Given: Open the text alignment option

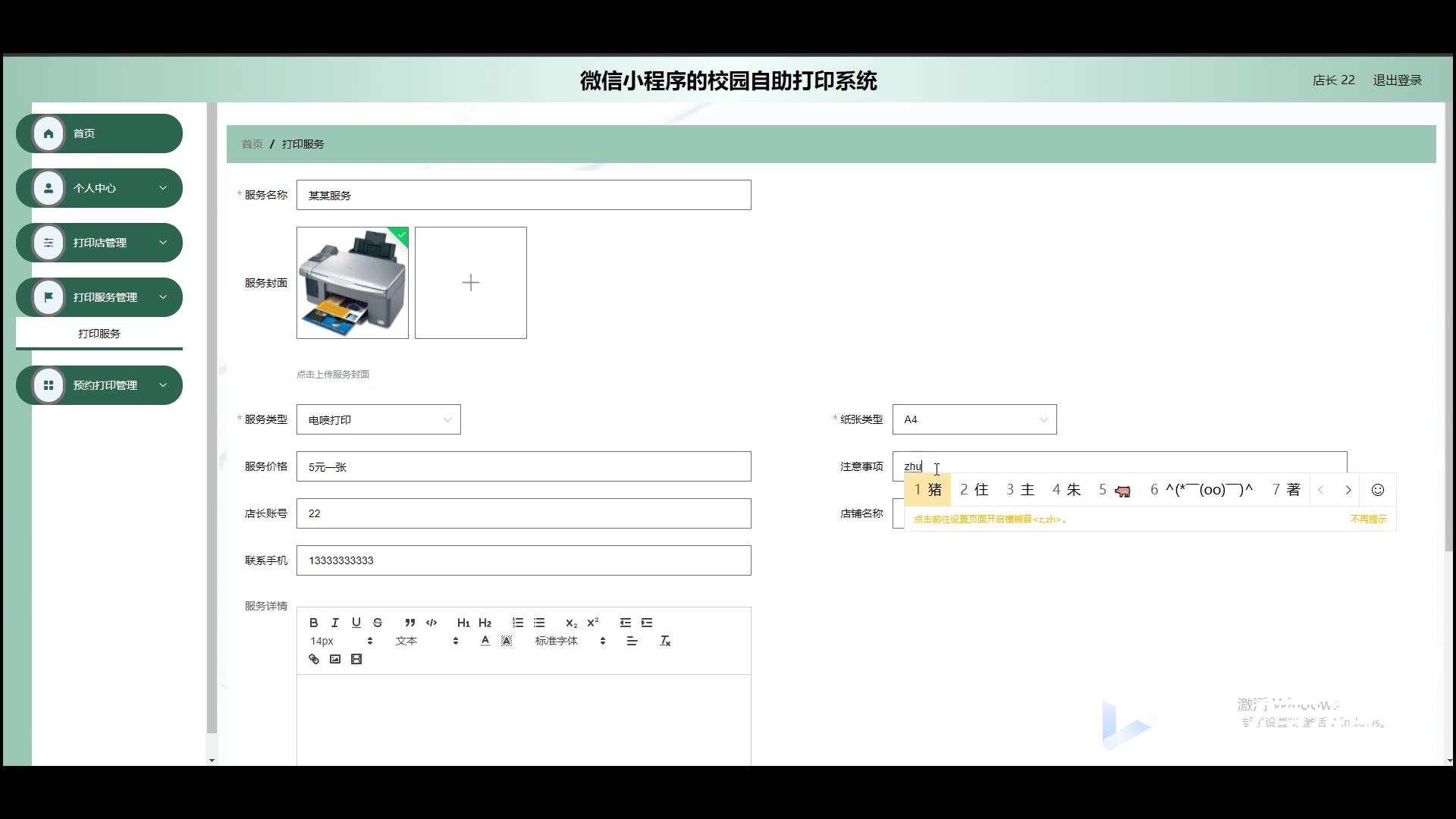Looking at the screenshot, I should (632, 641).
